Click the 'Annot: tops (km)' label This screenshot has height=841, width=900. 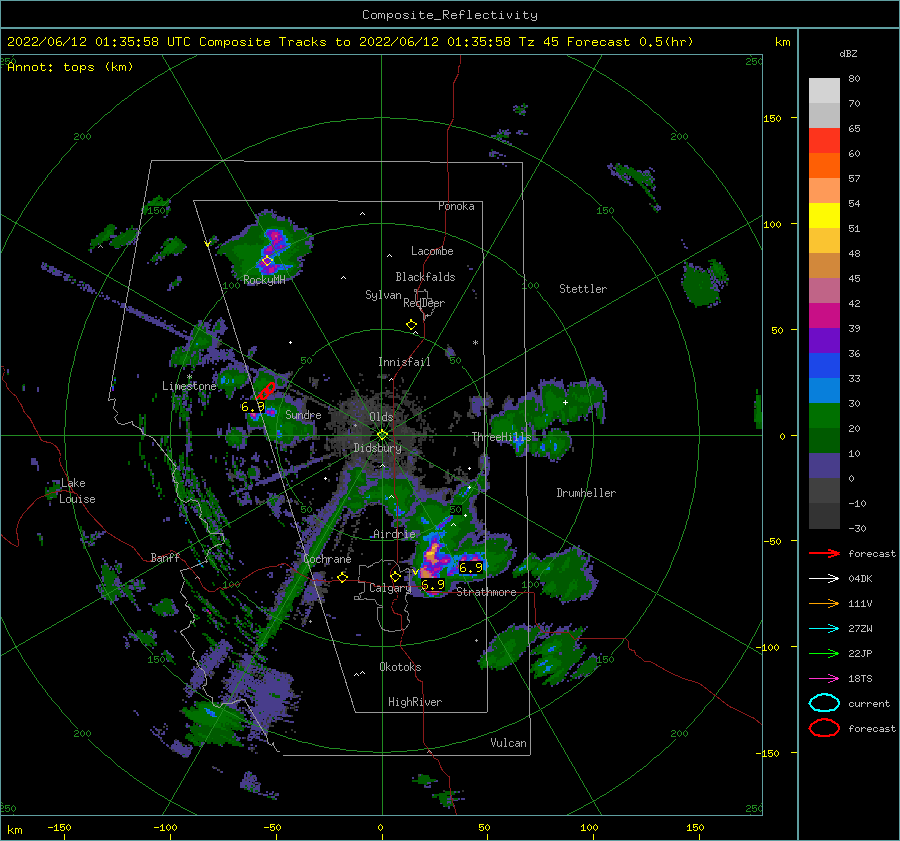pos(70,67)
